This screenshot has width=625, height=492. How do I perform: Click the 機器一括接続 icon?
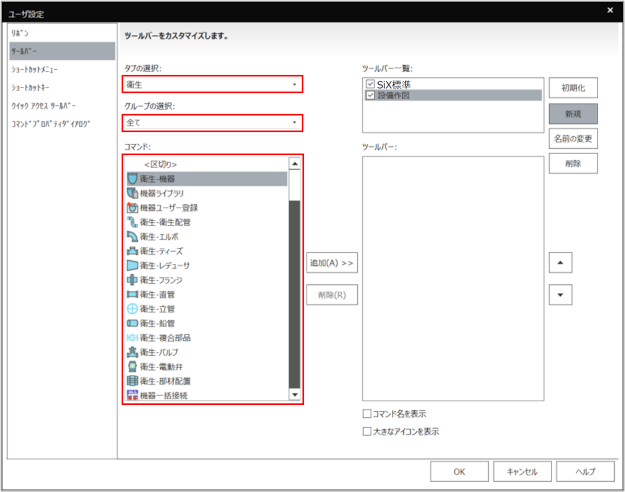click(132, 396)
